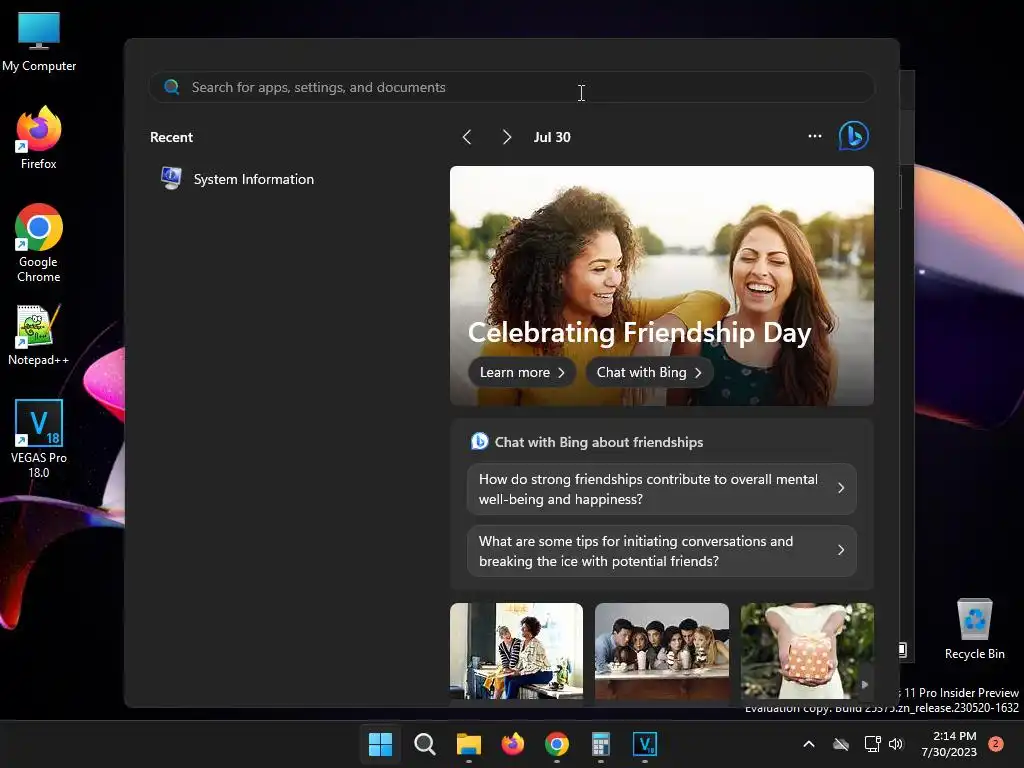Open Notepad++ desktop shortcut
Screen dimensions: 1024x768
[39, 334]
